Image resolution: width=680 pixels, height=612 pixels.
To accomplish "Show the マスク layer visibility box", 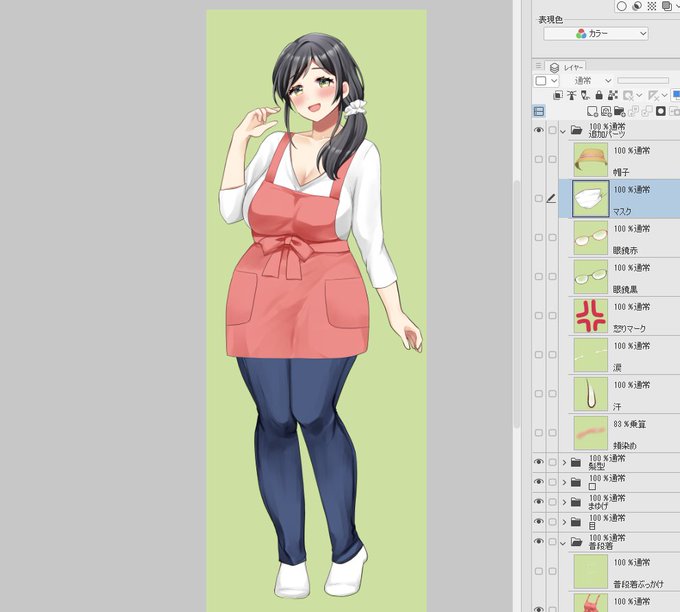I will 539,199.
